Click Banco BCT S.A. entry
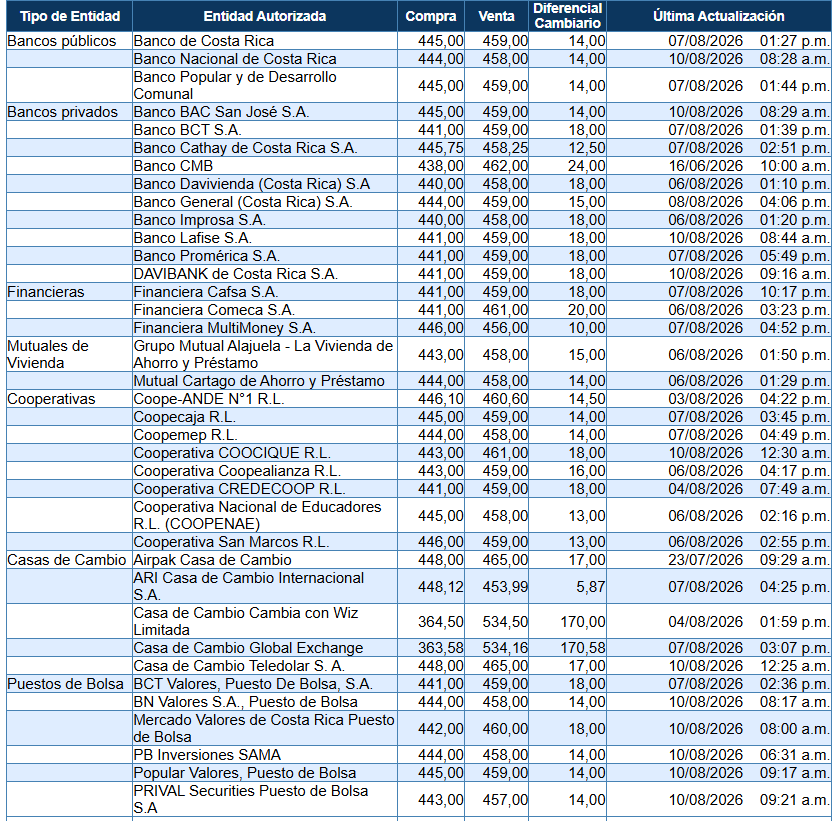Image resolution: width=837 pixels, height=821 pixels. pyautogui.click(x=187, y=130)
